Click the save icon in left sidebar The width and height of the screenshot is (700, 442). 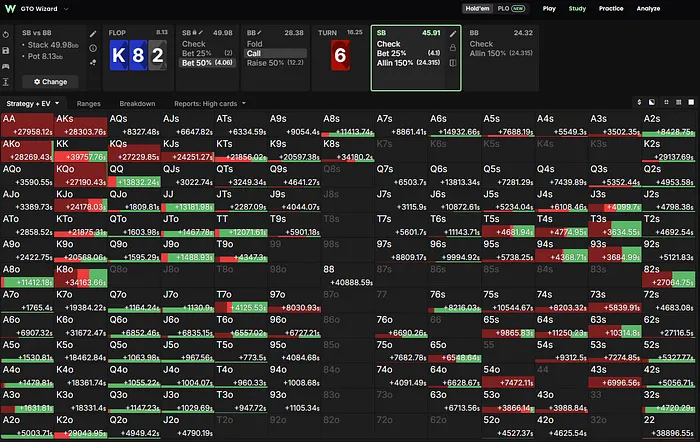click(6, 50)
